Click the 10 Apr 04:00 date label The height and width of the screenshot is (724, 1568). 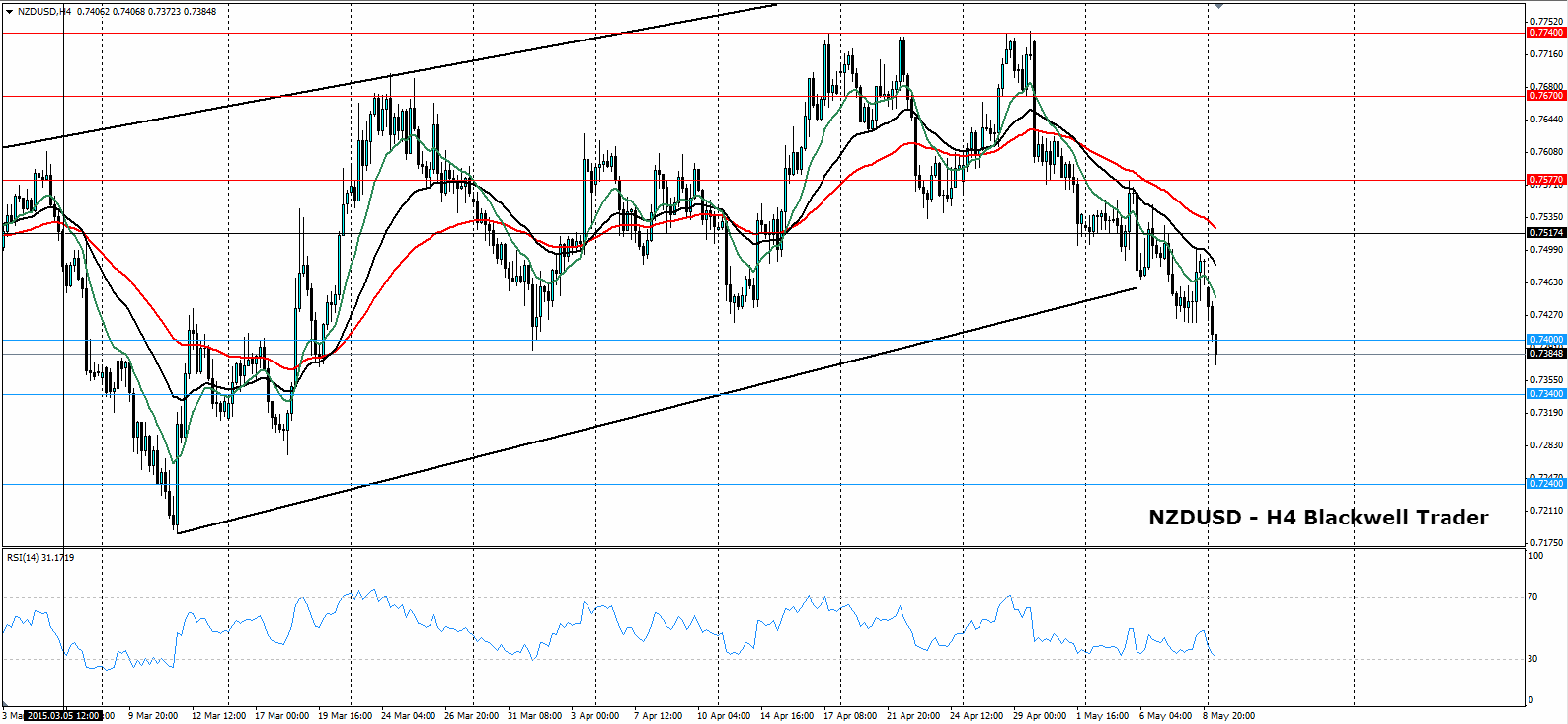724,716
